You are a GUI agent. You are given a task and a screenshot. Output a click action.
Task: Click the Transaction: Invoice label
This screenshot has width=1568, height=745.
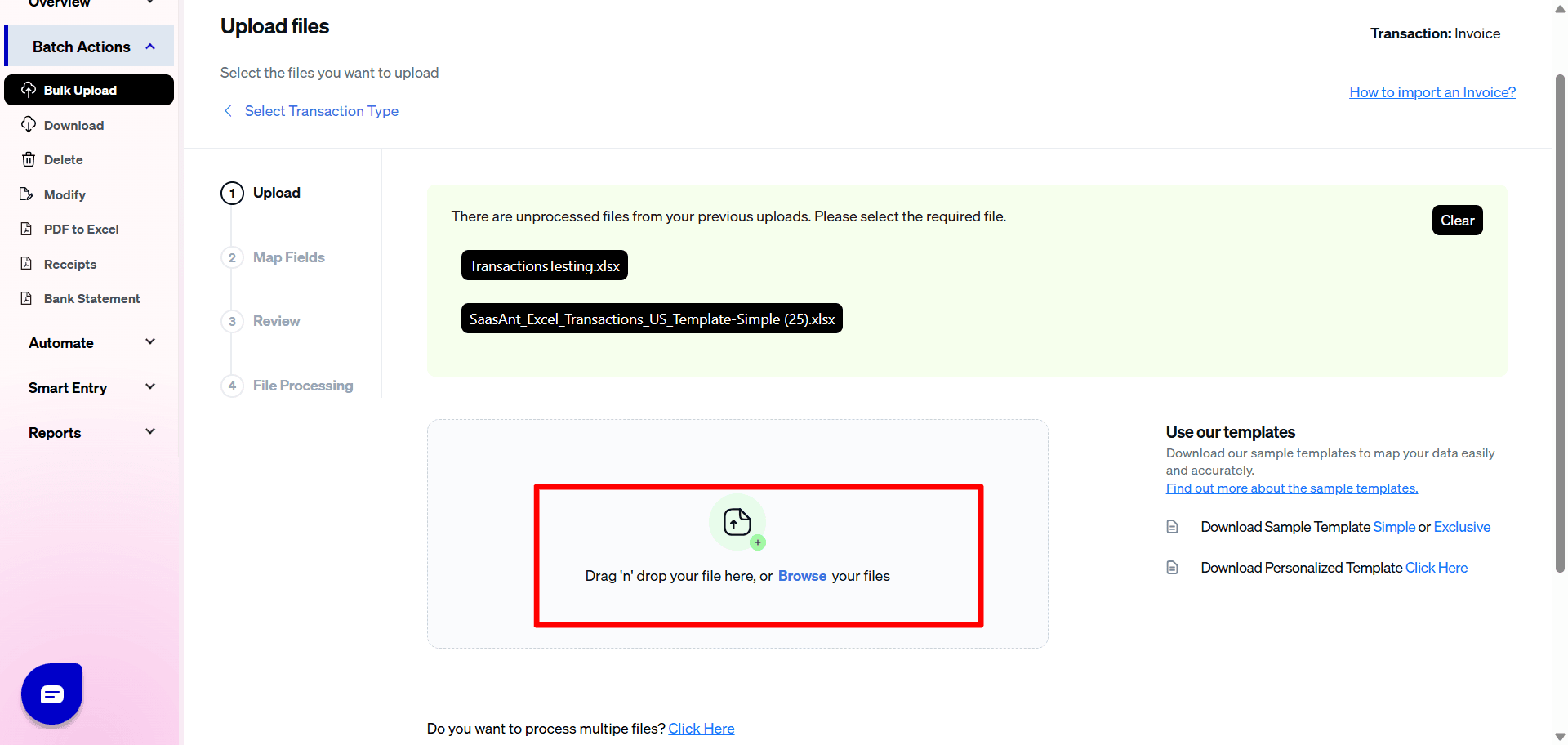[1435, 33]
